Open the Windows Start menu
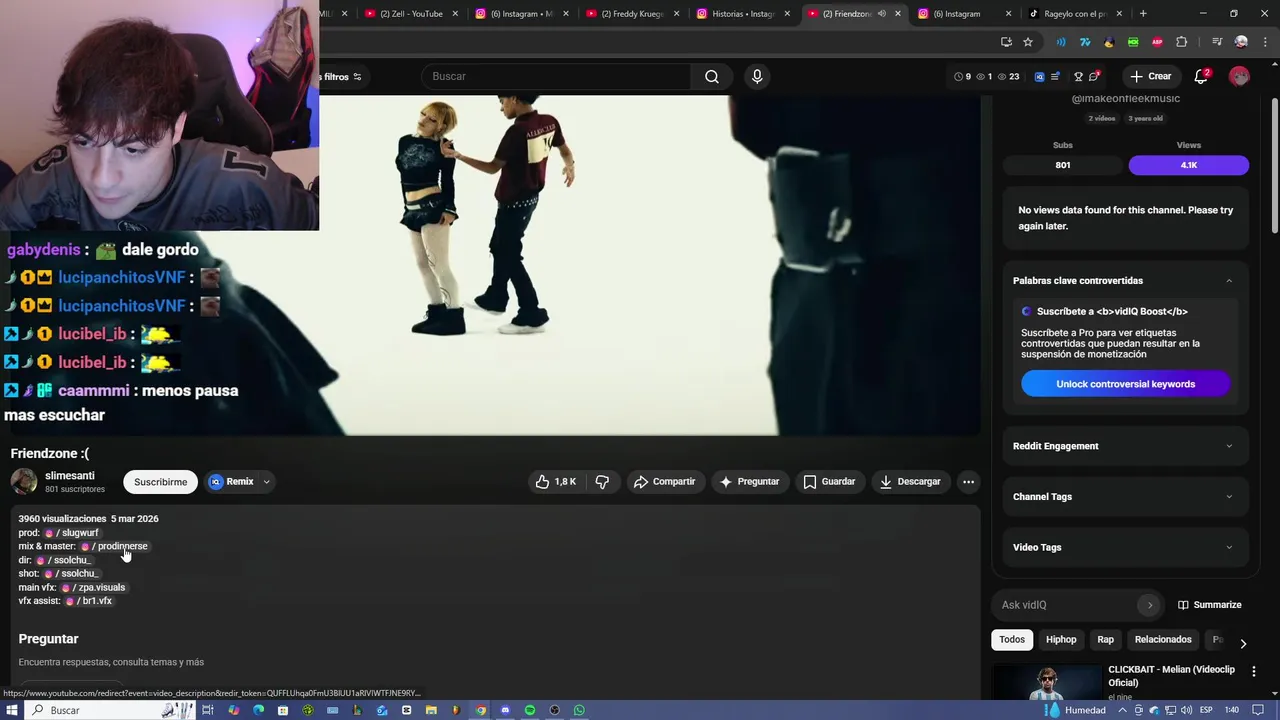The height and width of the screenshot is (720, 1280). [x=12, y=710]
